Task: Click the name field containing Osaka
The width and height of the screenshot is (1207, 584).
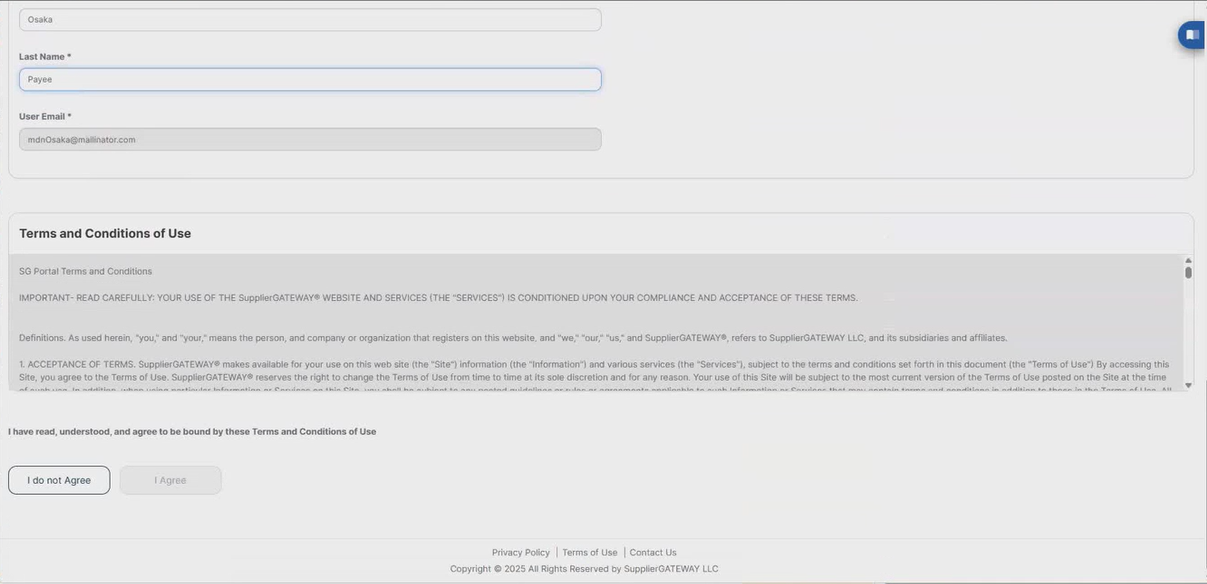Action: tap(310, 20)
